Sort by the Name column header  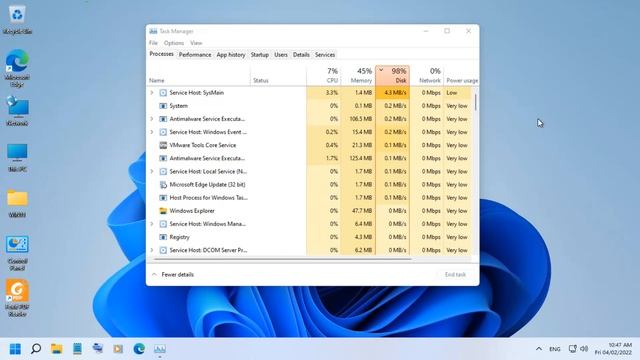(x=199, y=76)
